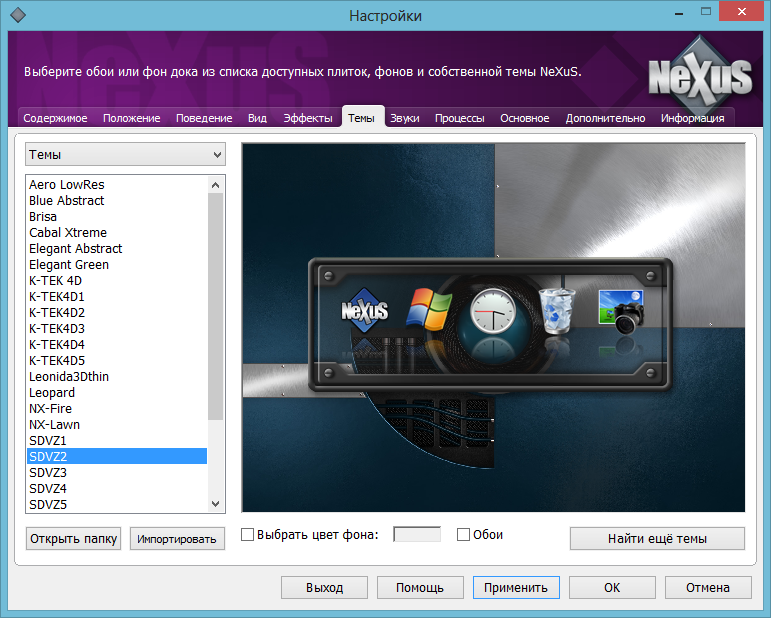Open the 'Процессы' tab
The width and height of the screenshot is (771, 618).
(460, 118)
